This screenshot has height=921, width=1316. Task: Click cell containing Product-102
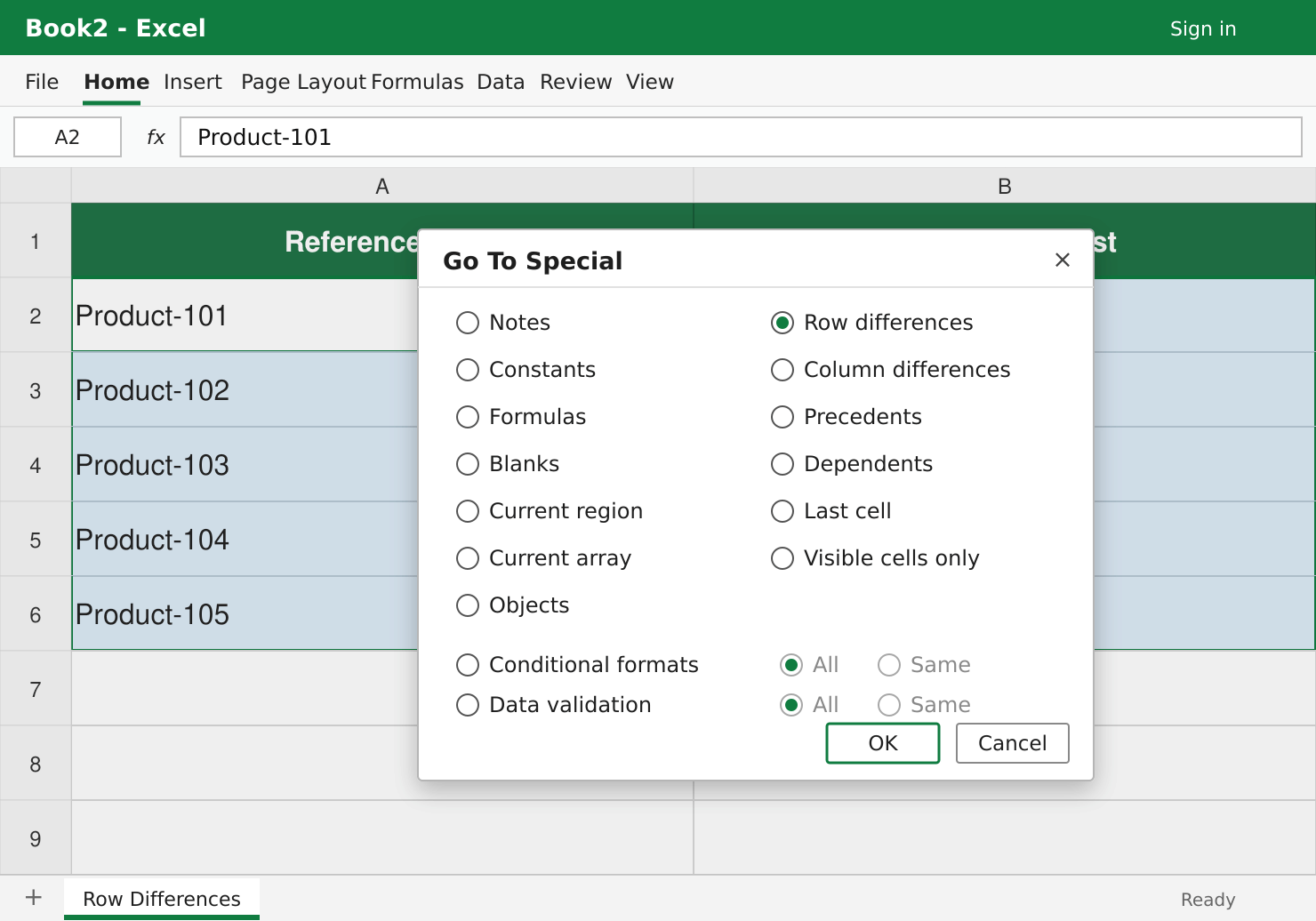point(245,390)
